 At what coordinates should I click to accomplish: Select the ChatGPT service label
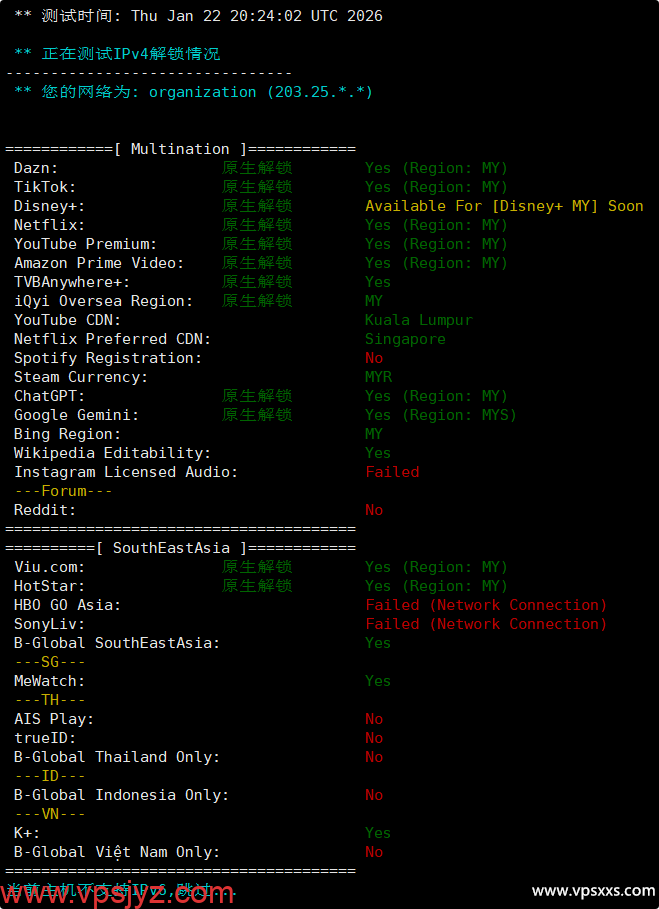(50, 396)
